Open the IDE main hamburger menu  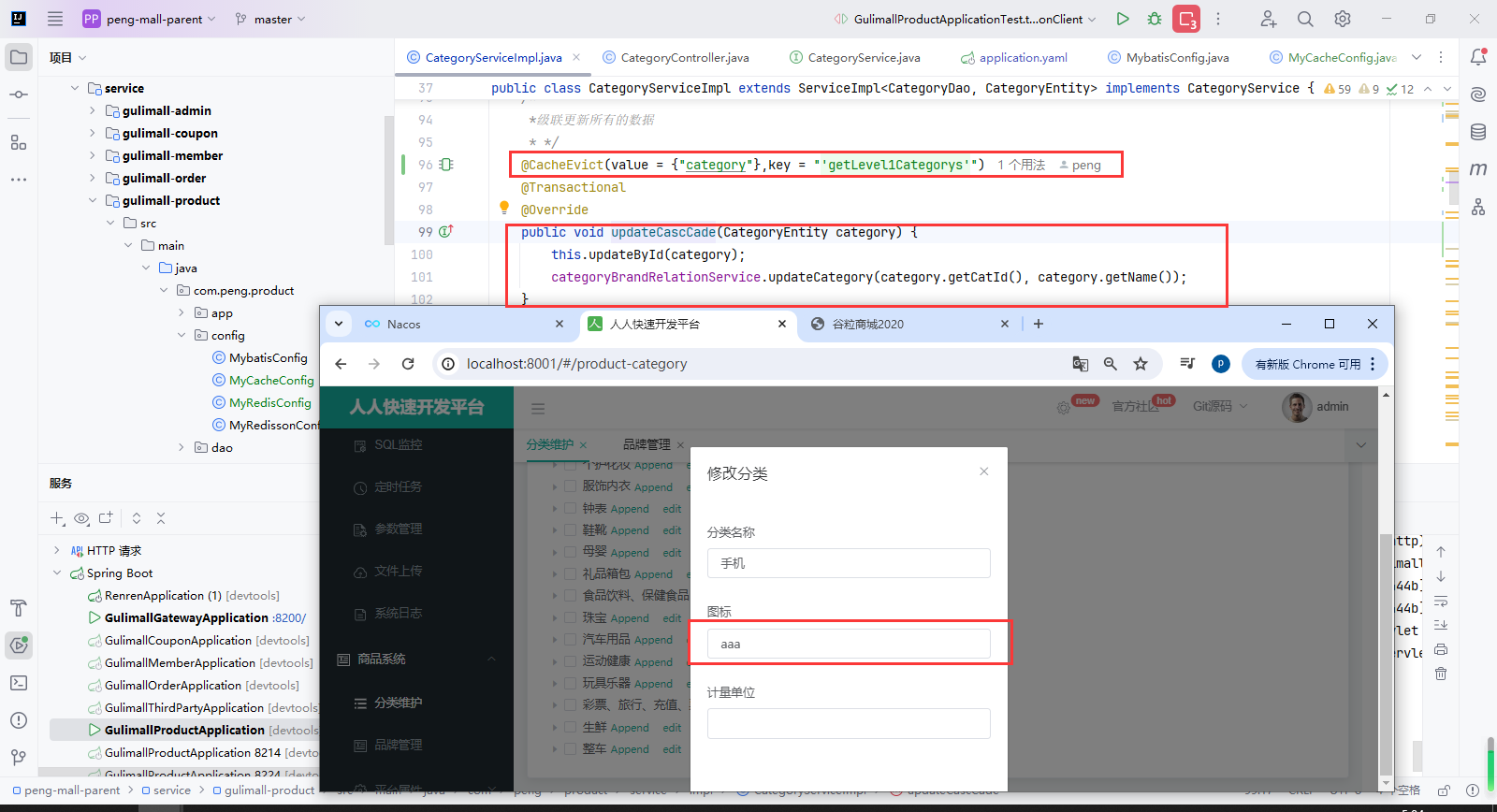tap(55, 19)
